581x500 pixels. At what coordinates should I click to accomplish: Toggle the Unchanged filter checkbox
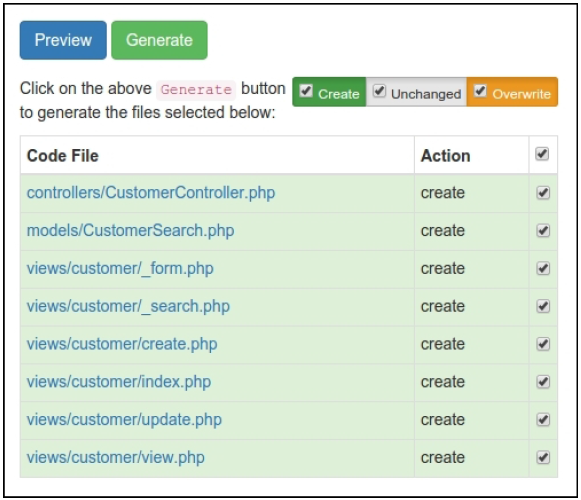coord(379,91)
